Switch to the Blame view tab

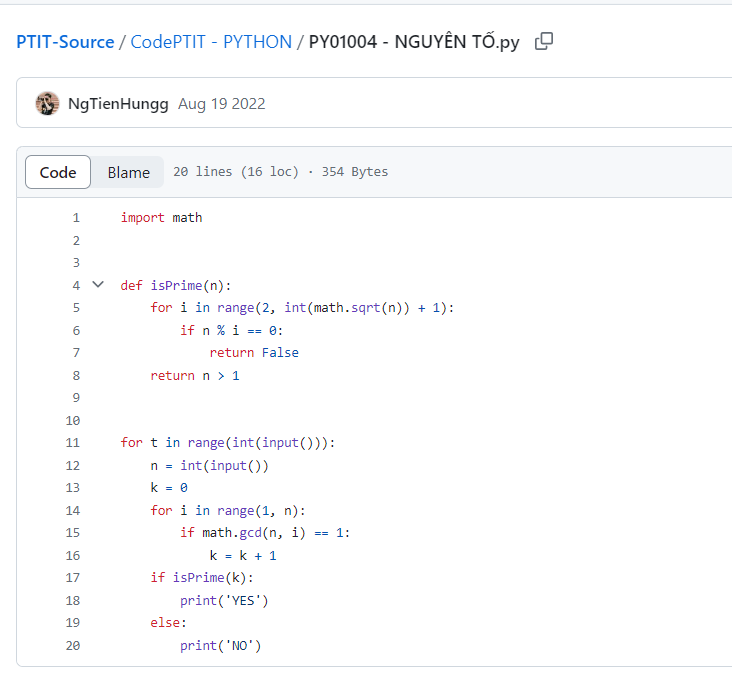128,172
